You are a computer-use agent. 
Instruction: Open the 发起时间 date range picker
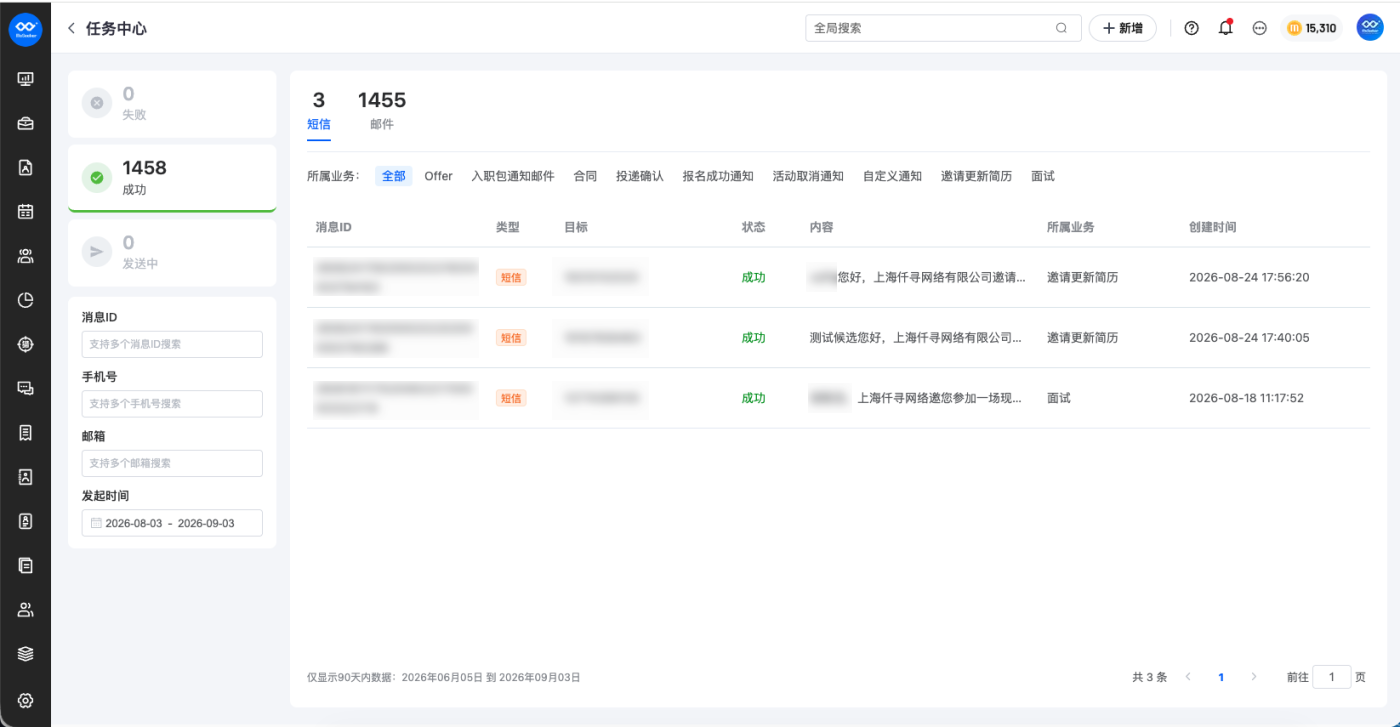[172, 523]
